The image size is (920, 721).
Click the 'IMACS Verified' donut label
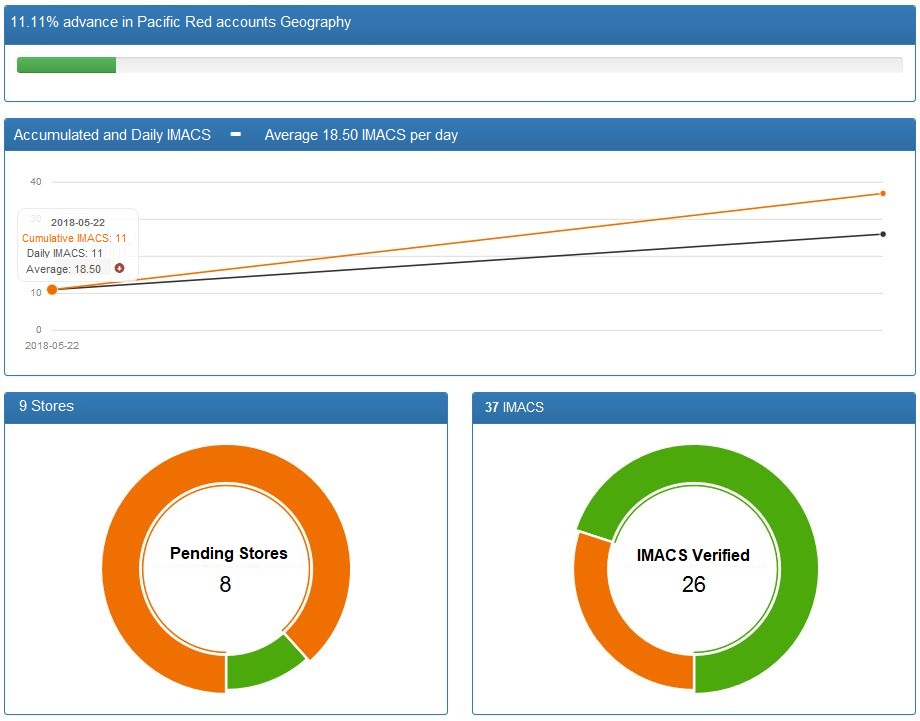(x=693, y=555)
